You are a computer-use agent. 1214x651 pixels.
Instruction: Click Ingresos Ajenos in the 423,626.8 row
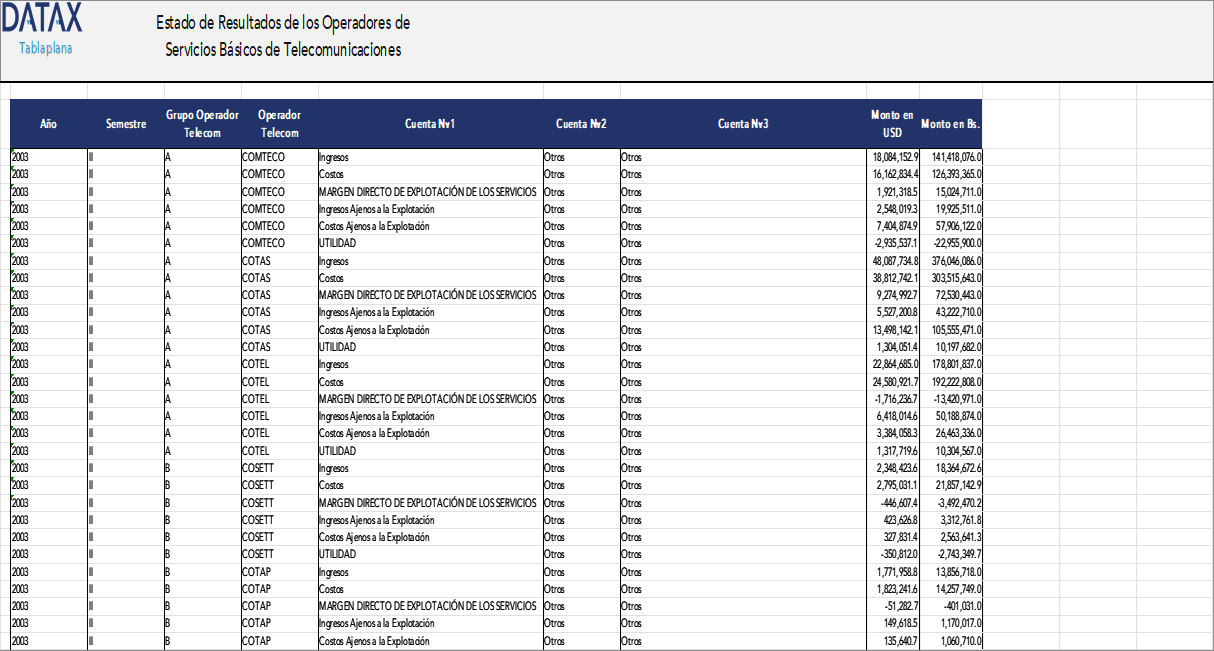[430, 520]
